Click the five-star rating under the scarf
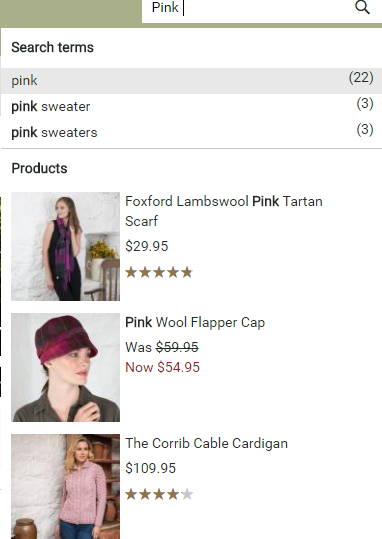 pos(159,273)
